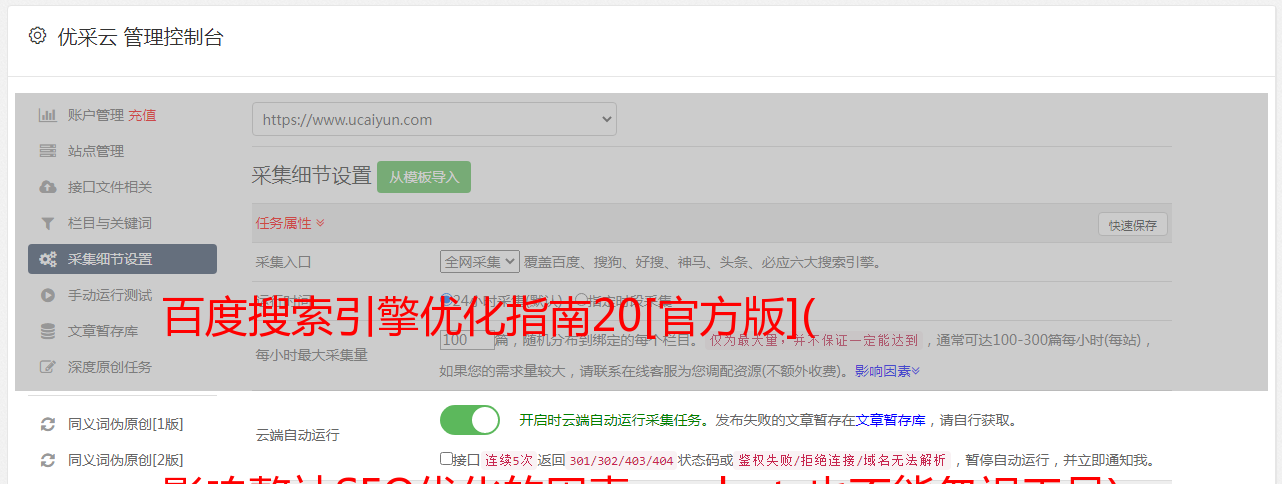Open 同义词伪原创[1版] sidebar item
Image resolution: width=1282 pixels, height=484 pixels.
[x=125, y=424]
